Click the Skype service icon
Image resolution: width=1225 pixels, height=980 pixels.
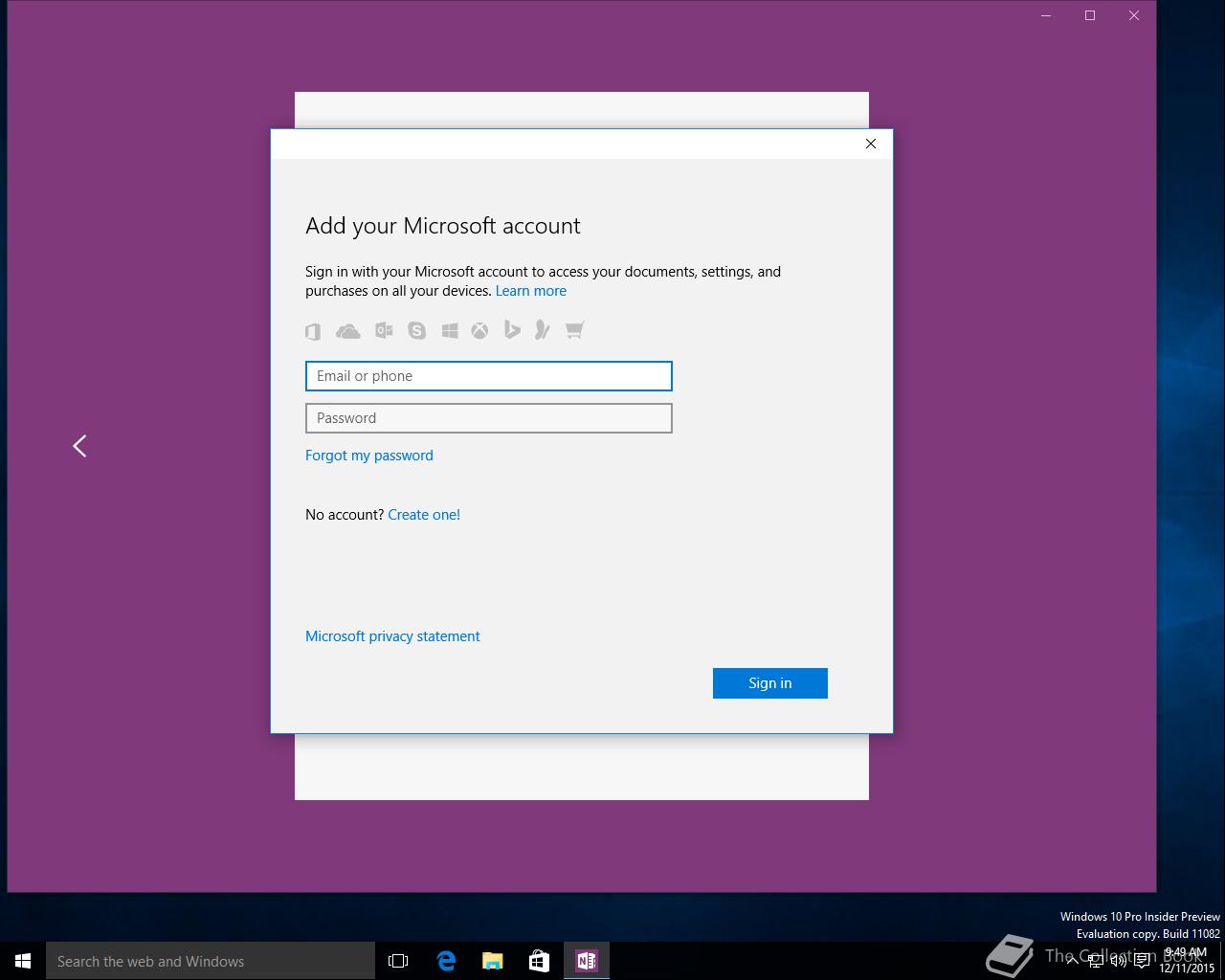pos(416,330)
